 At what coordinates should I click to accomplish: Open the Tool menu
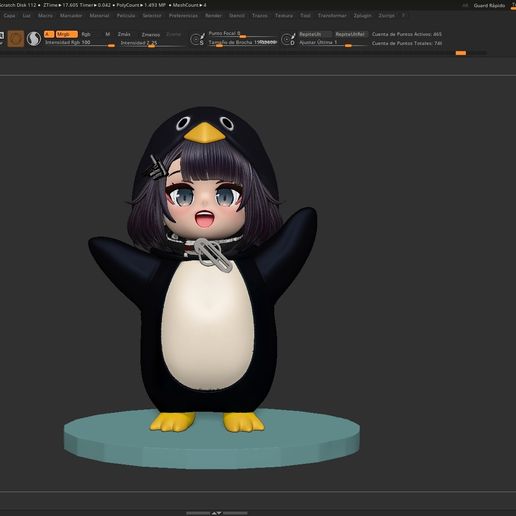pos(305,16)
